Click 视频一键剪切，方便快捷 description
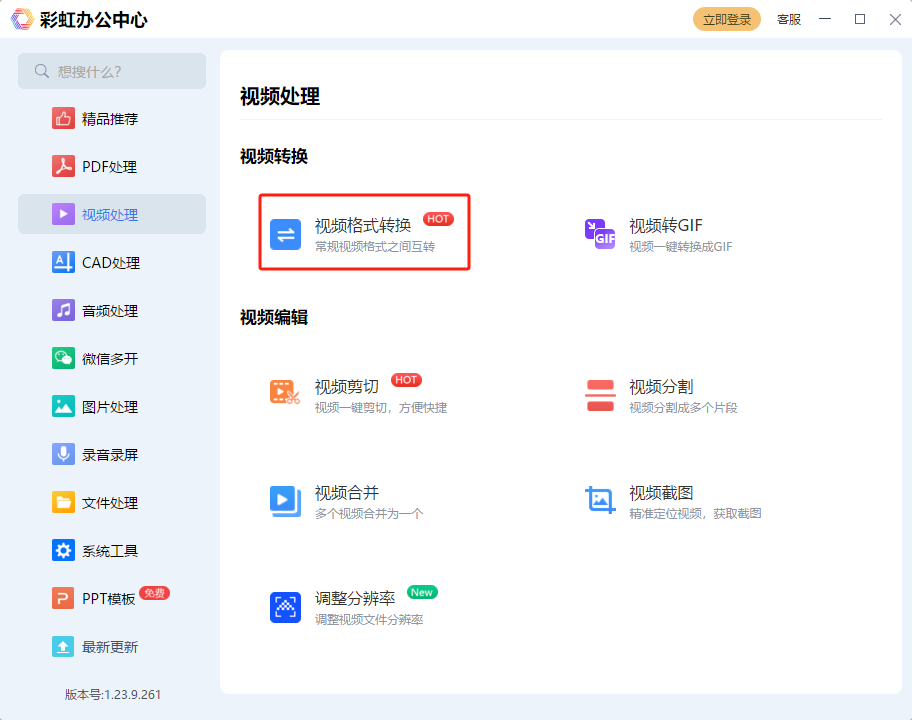The height and width of the screenshot is (720, 912). click(381, 408)
